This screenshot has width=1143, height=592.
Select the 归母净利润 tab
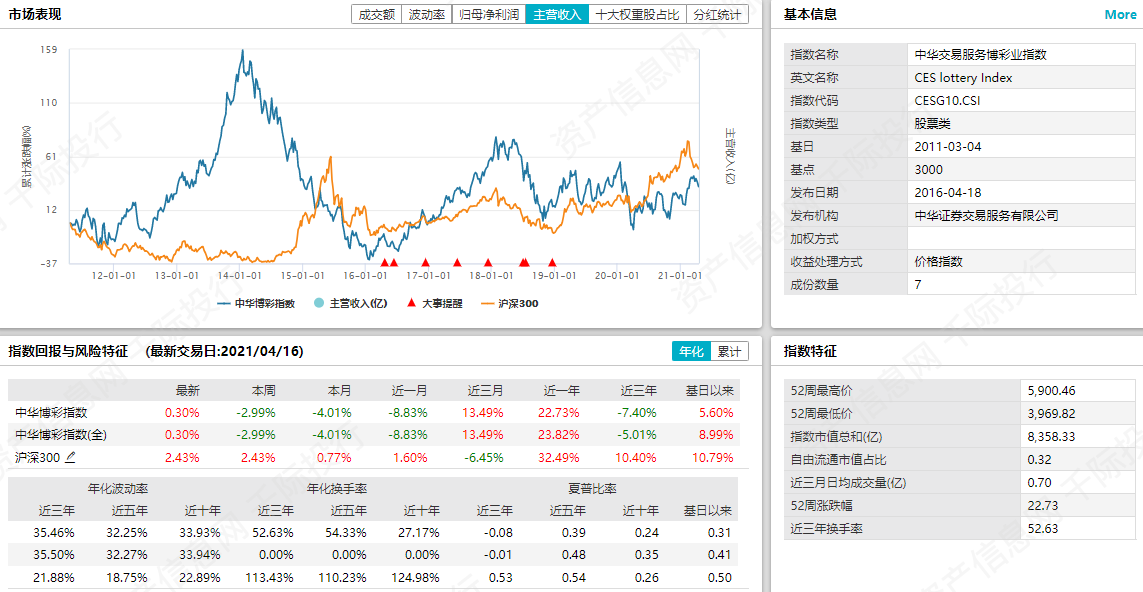pyautogui.click(x=488, y=15)
